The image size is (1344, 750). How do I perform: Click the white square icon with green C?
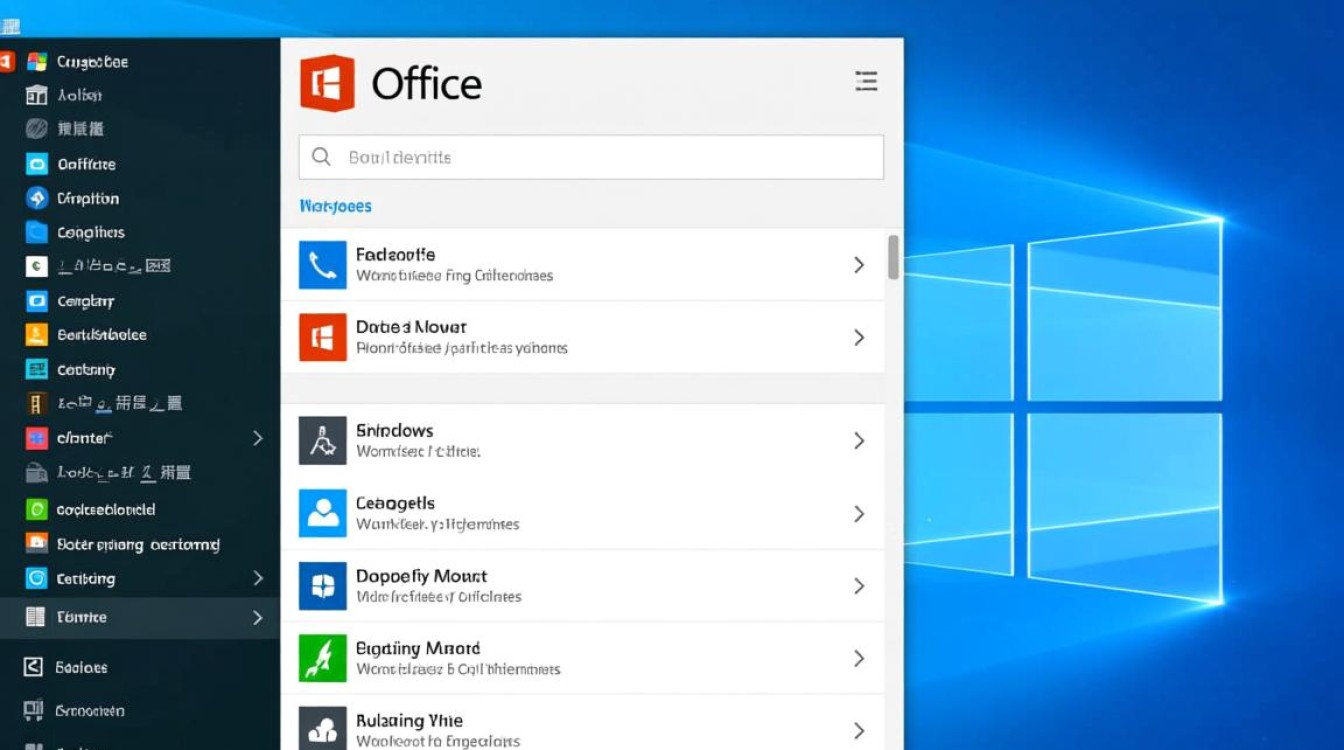[37, 266]
